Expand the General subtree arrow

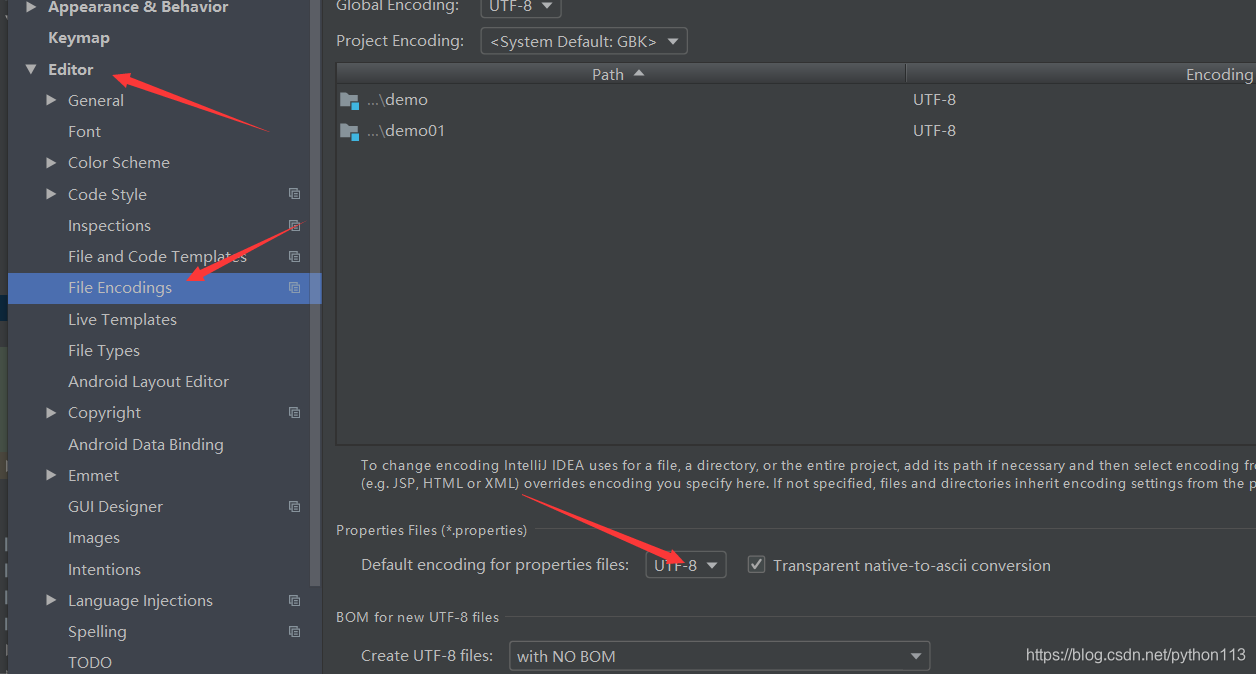pyautogui.click(x=51, y=100)
